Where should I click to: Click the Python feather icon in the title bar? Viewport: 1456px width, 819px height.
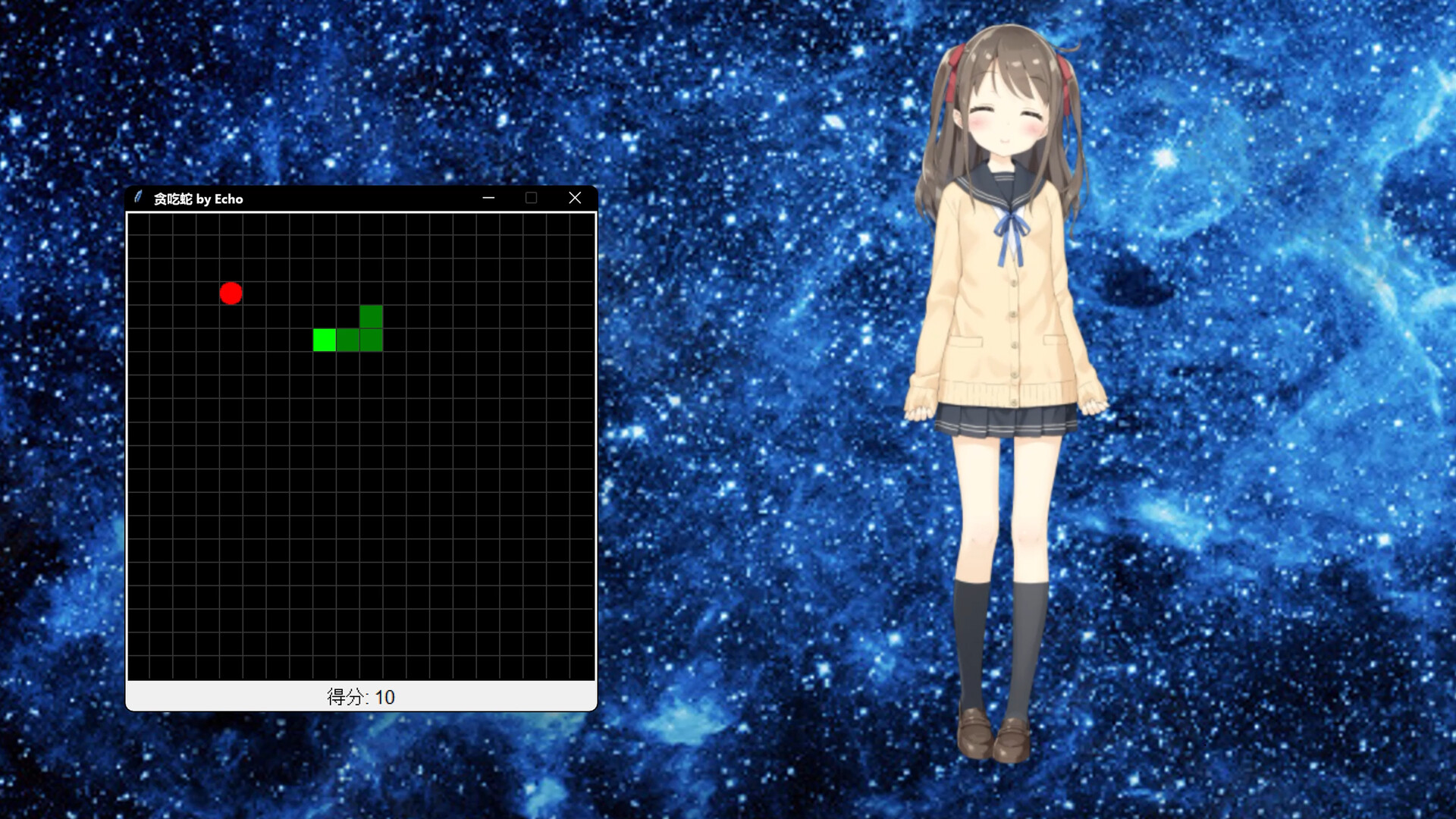[138, 198]
